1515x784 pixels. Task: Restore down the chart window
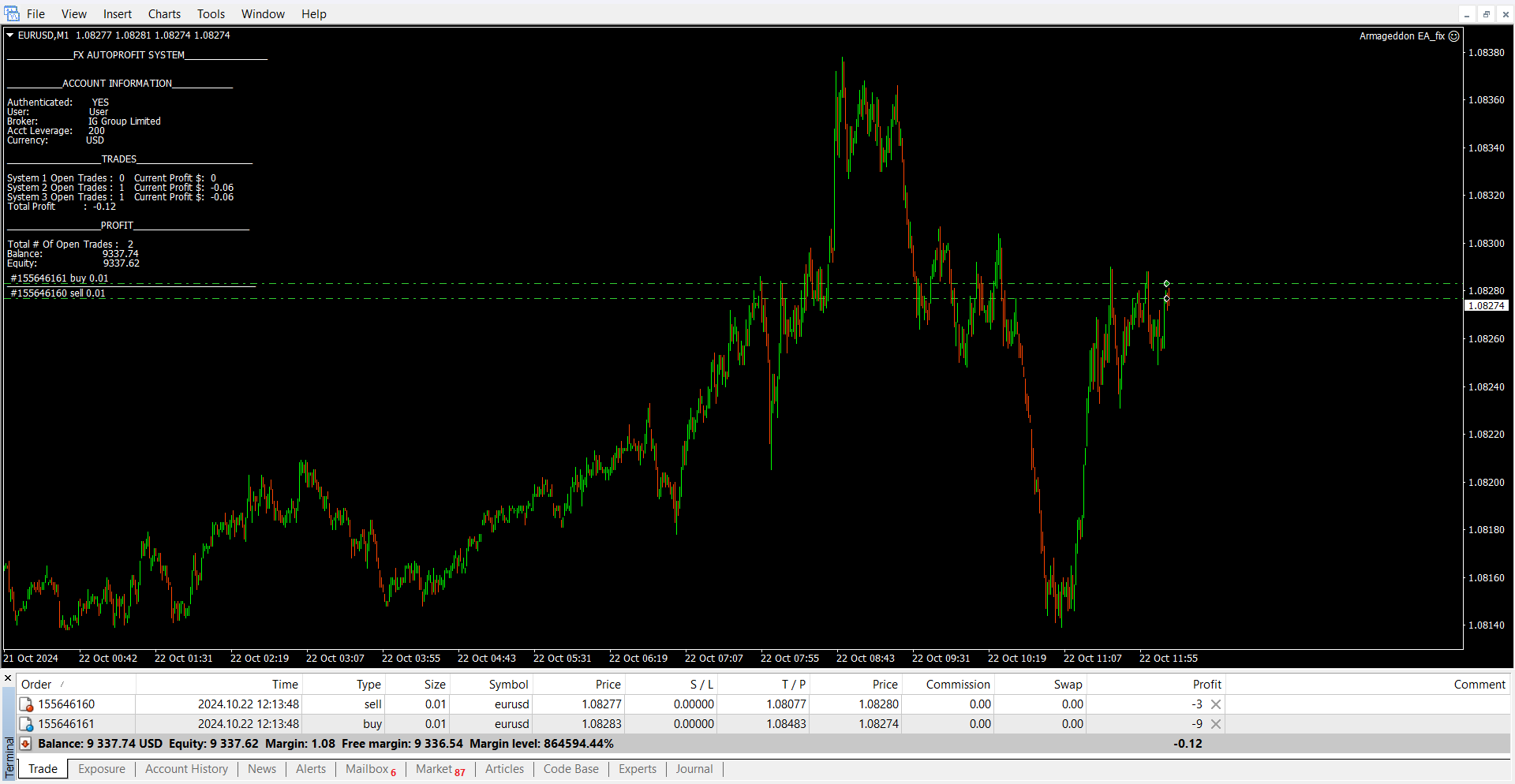[1486, 14]
